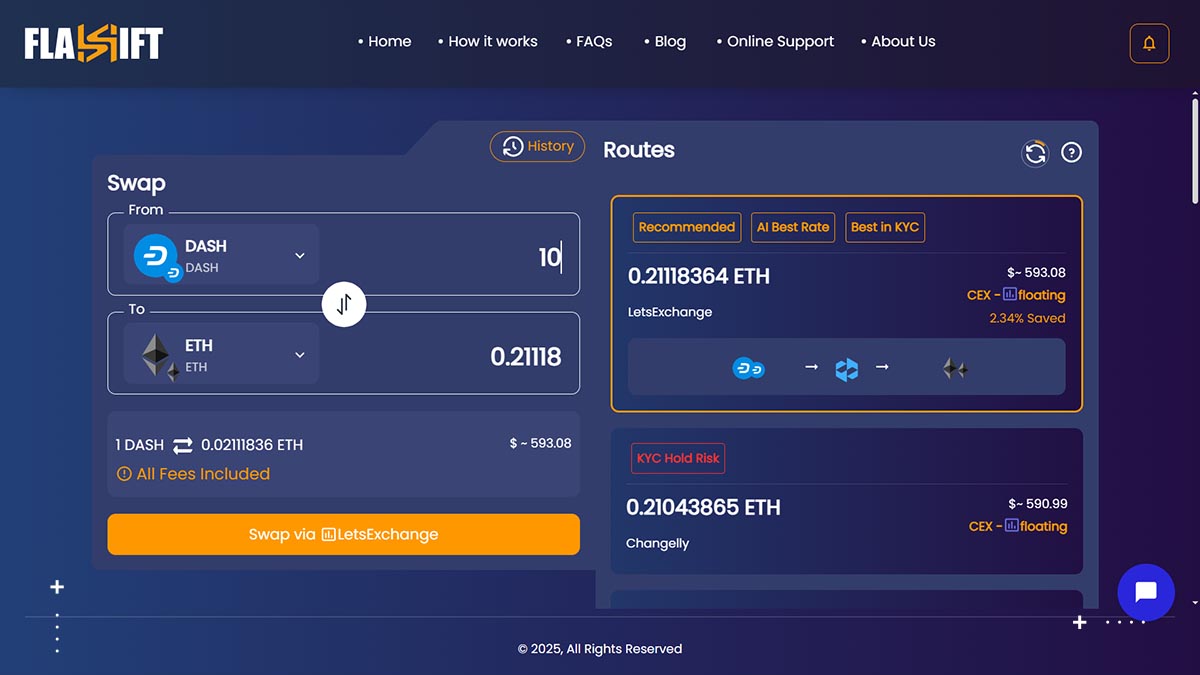Click the Flashift logo
Screen dimensions: 1200x675
coord(96,42)
